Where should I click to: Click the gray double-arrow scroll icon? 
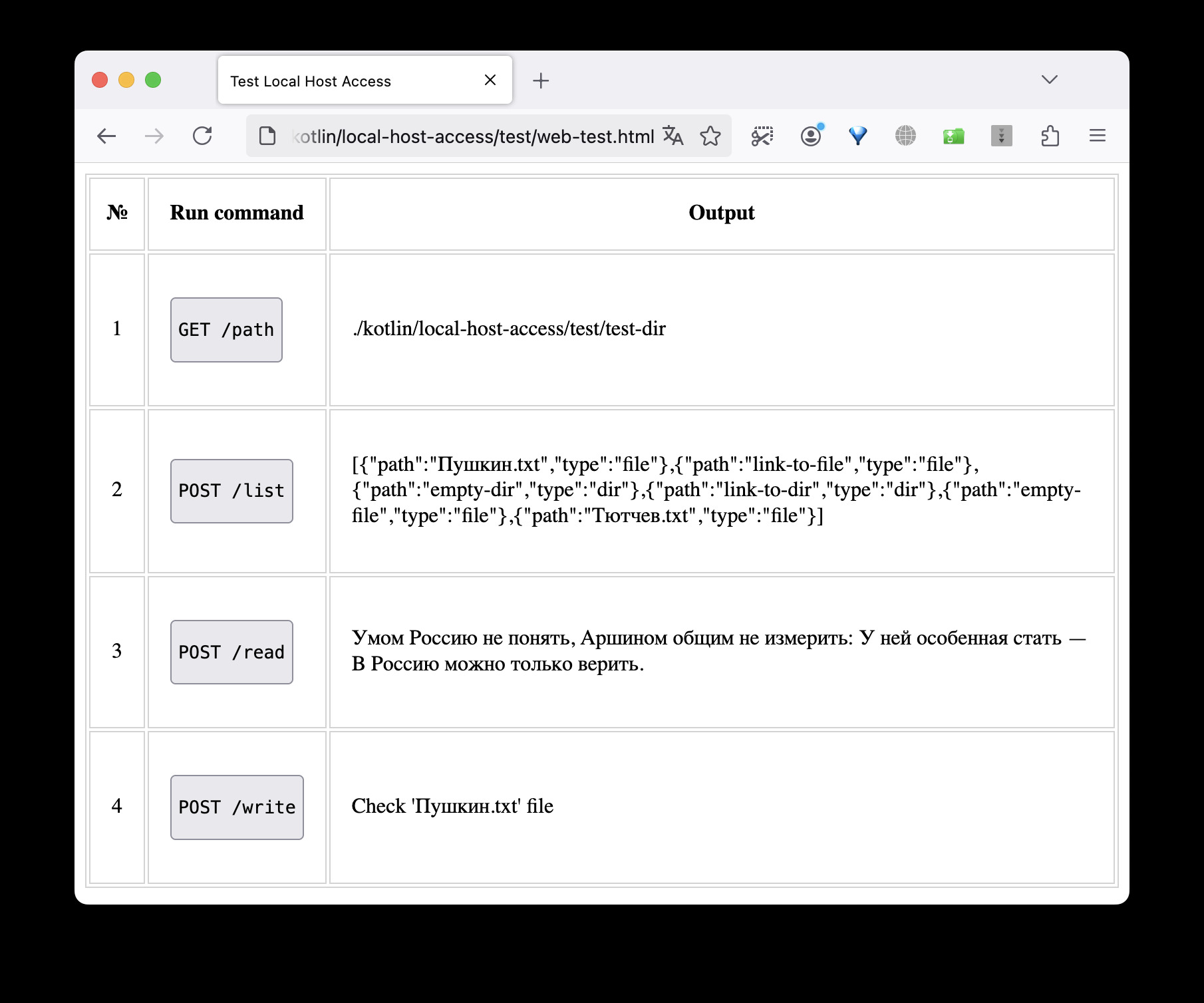(1002, 136)
